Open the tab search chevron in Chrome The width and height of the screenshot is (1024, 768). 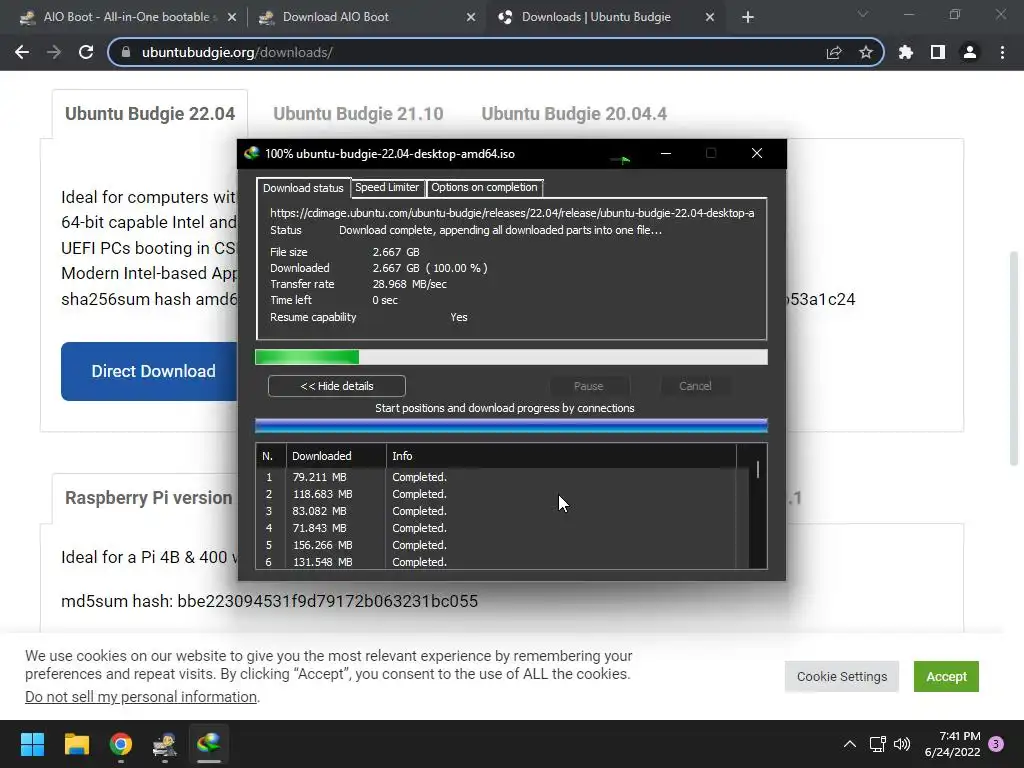(863, 14)
